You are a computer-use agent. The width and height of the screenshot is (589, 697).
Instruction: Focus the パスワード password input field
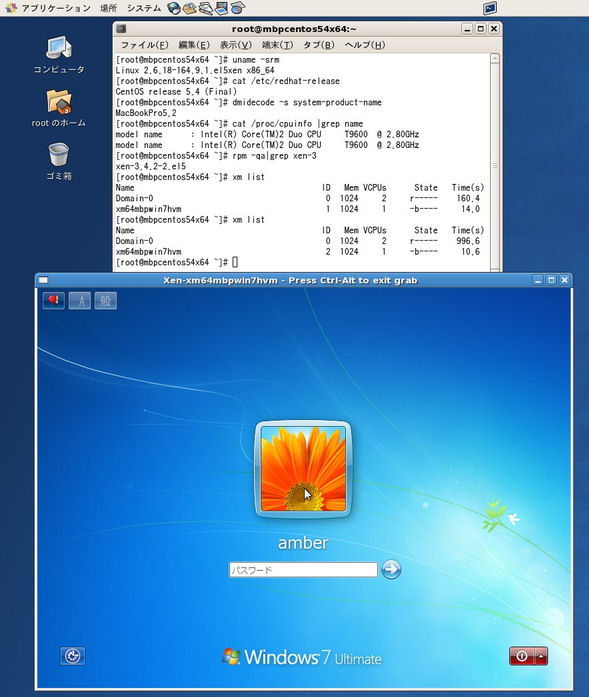(x=303, y=569)
